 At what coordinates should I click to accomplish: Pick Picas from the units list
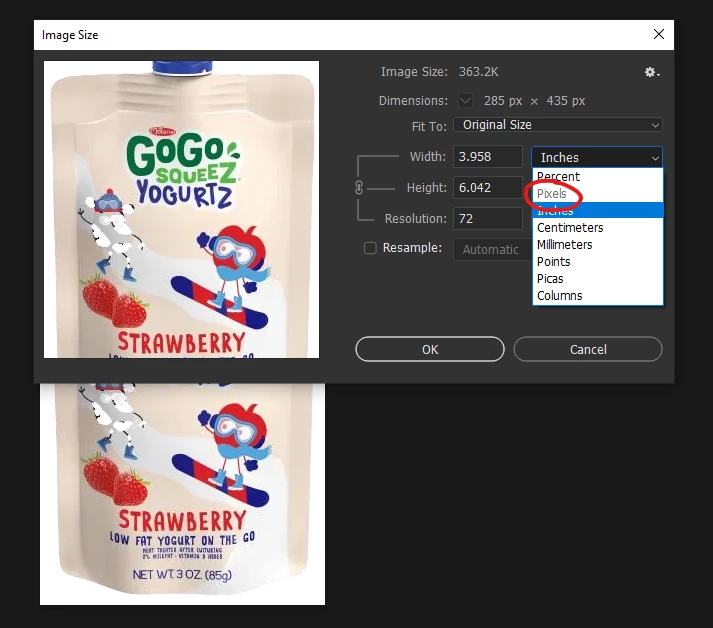[598, 278]
